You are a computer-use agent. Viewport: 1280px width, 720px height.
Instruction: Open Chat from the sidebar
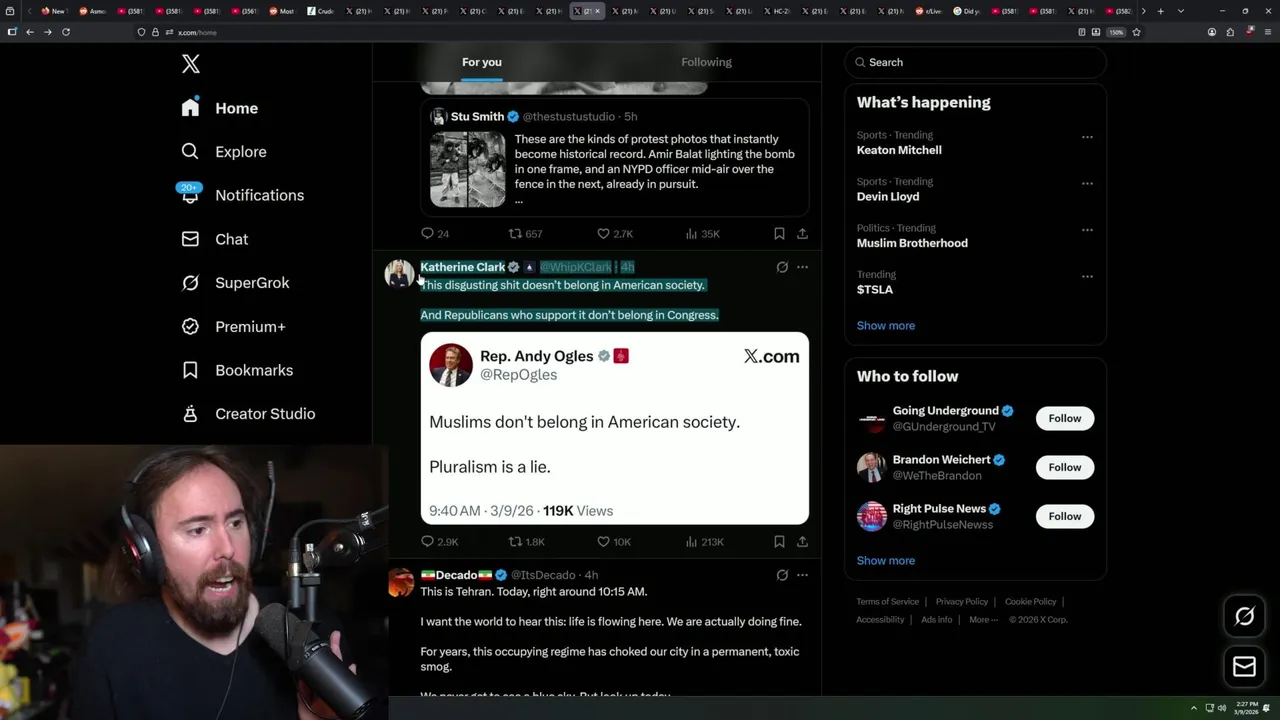[214, 239]
